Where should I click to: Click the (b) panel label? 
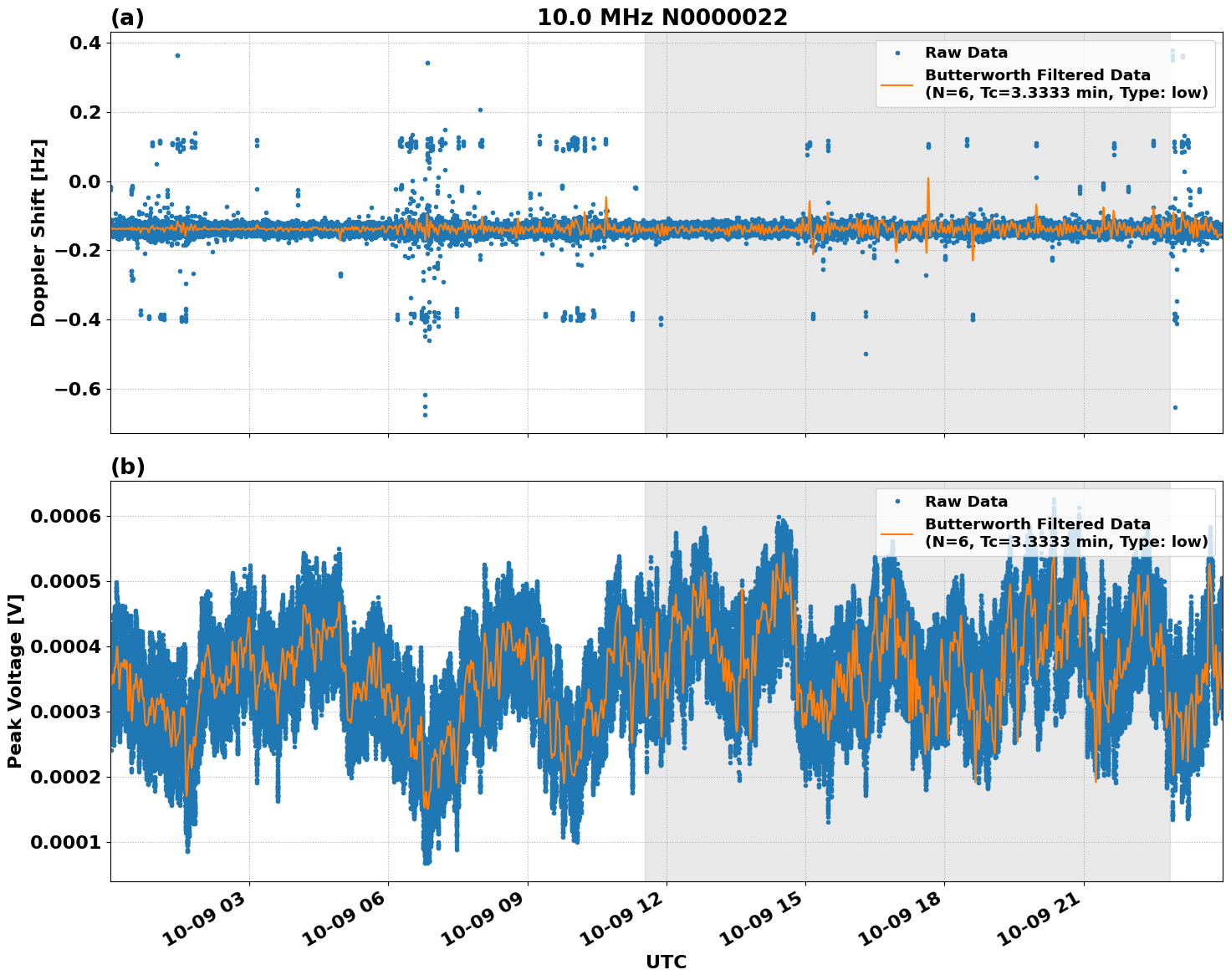(x=127, y=467)
